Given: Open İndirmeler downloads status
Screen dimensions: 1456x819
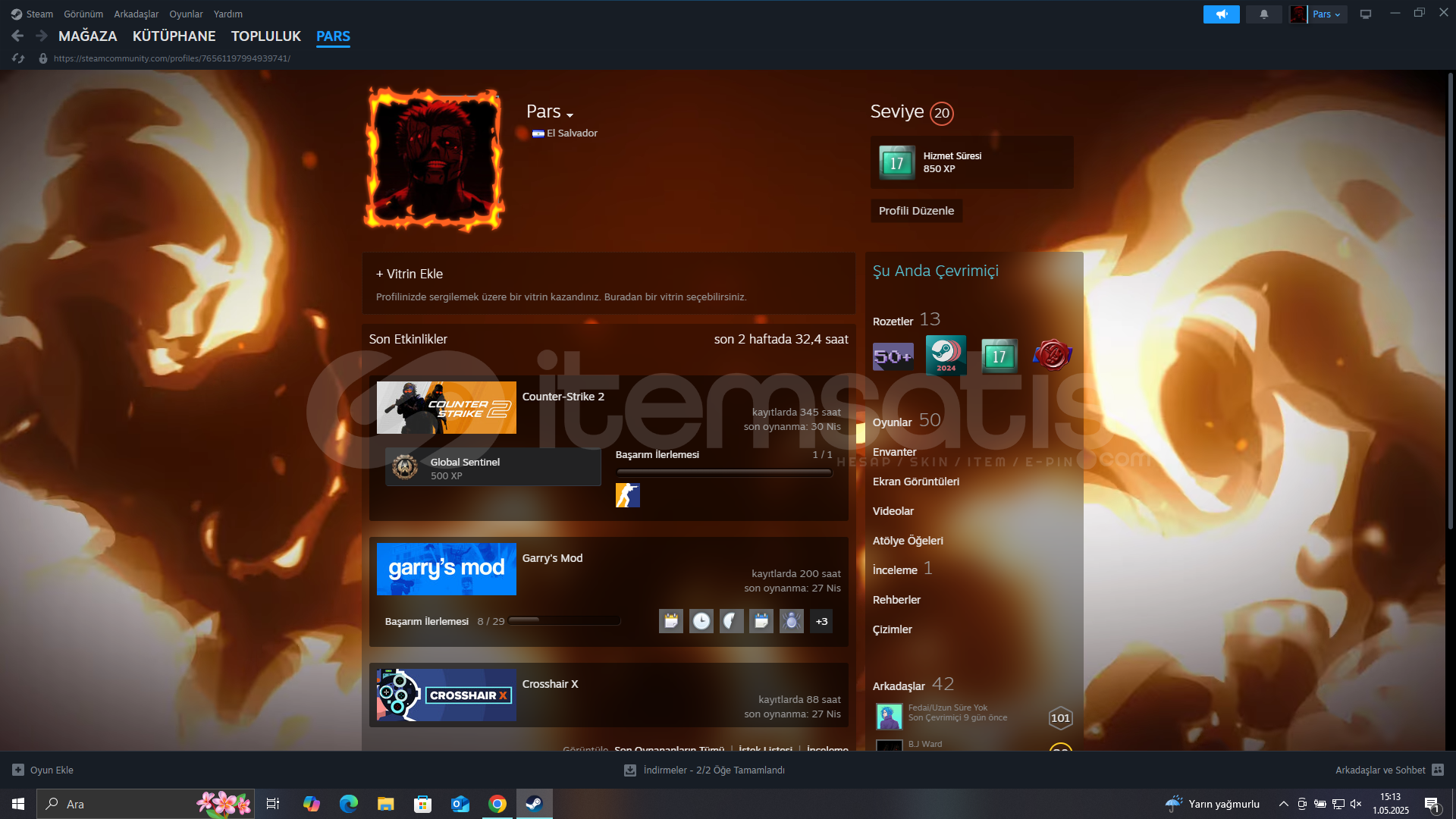Looking at the screenshot, I should click(704, 770).
